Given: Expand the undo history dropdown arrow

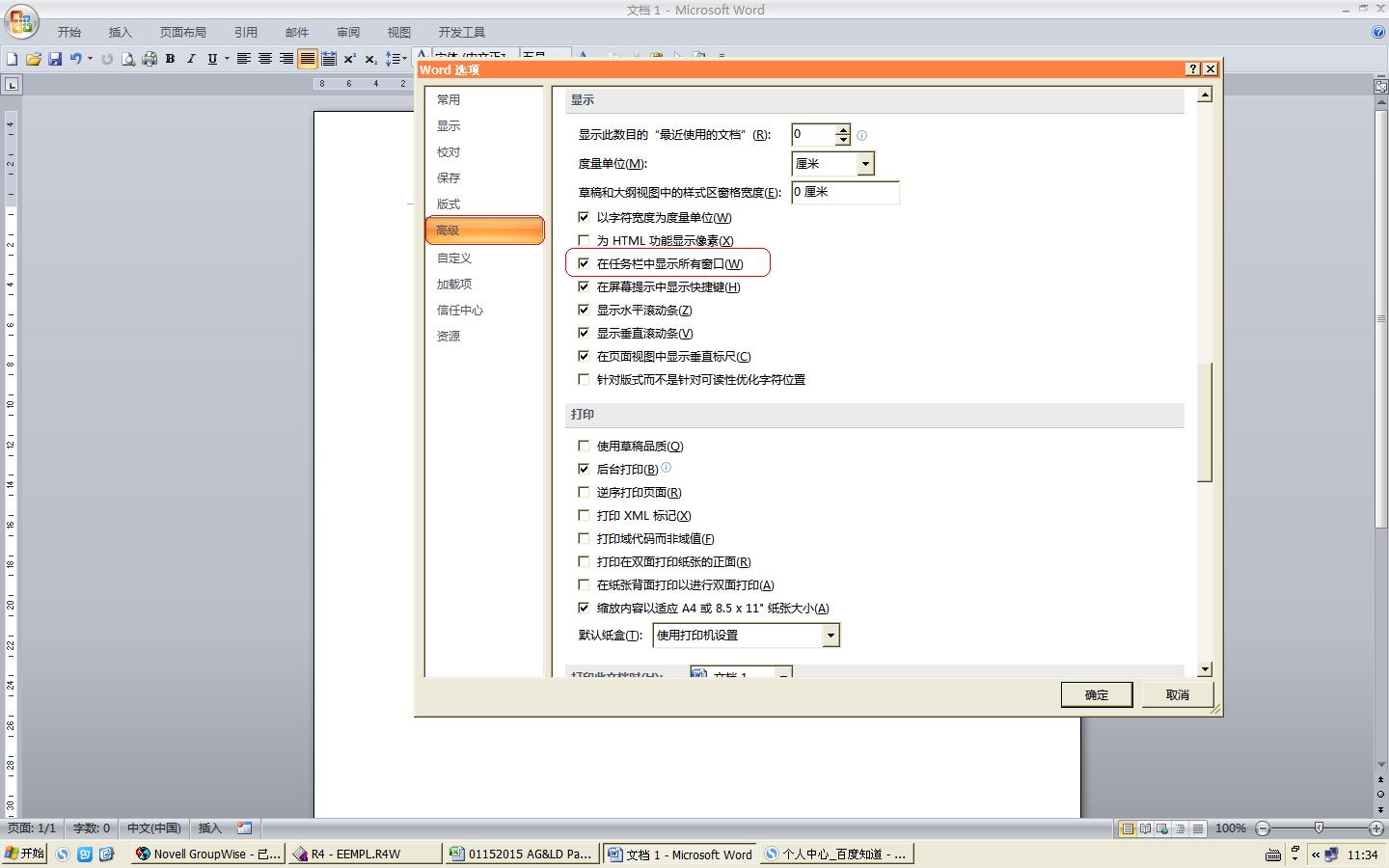Looking at the screenshot, I should [x=90, y=59].
